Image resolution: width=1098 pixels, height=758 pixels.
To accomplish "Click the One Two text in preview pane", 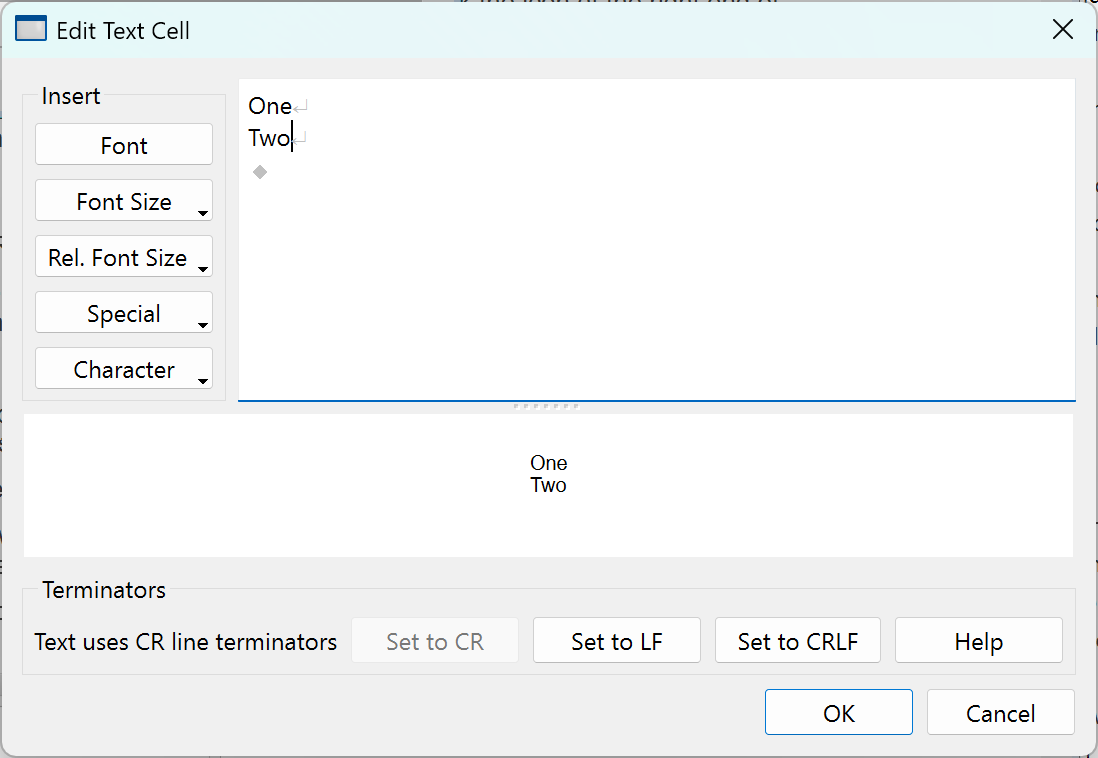I will point(548,474).
